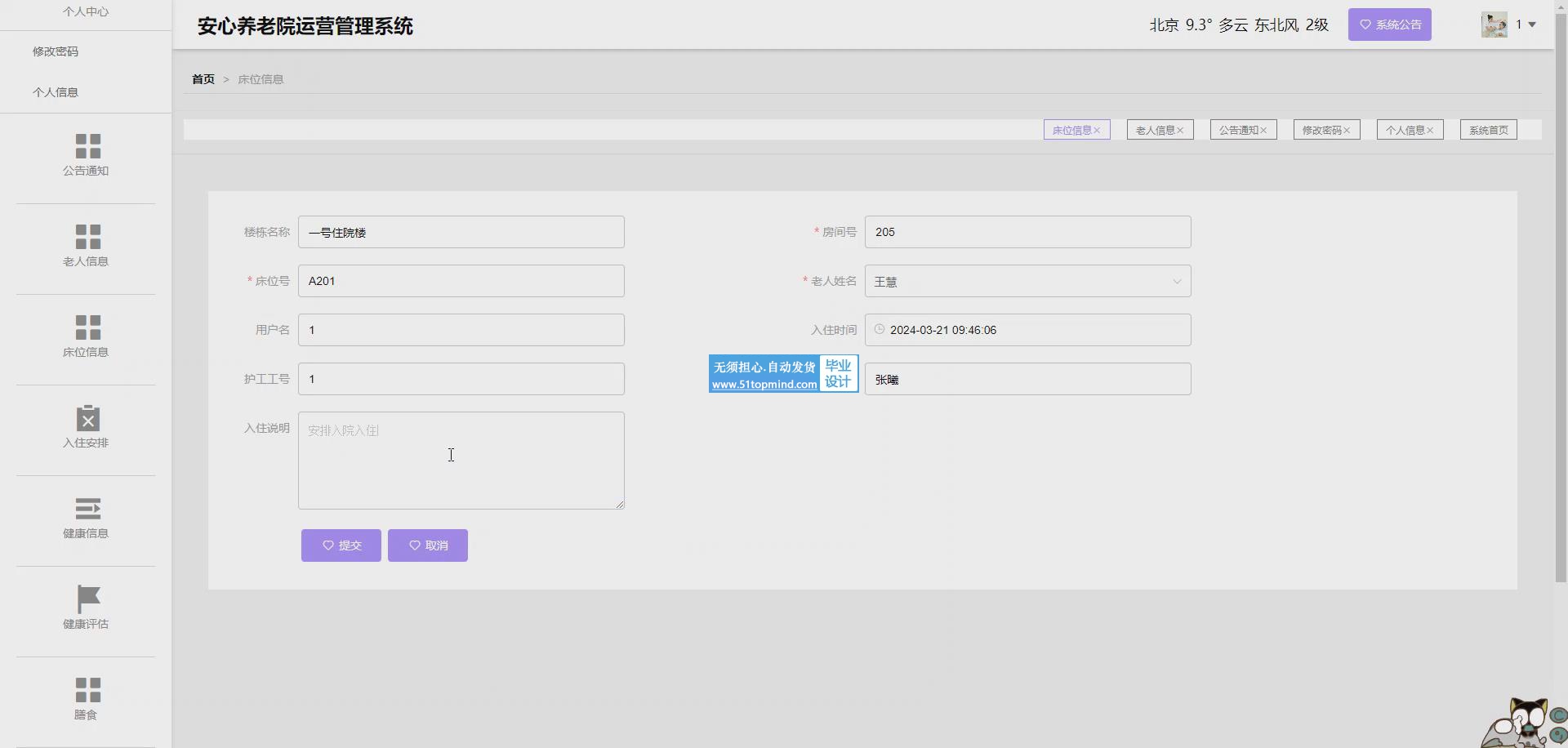Collapse the 个人中心 menu group
1568x748 pixels.
(x=86, y=11)
